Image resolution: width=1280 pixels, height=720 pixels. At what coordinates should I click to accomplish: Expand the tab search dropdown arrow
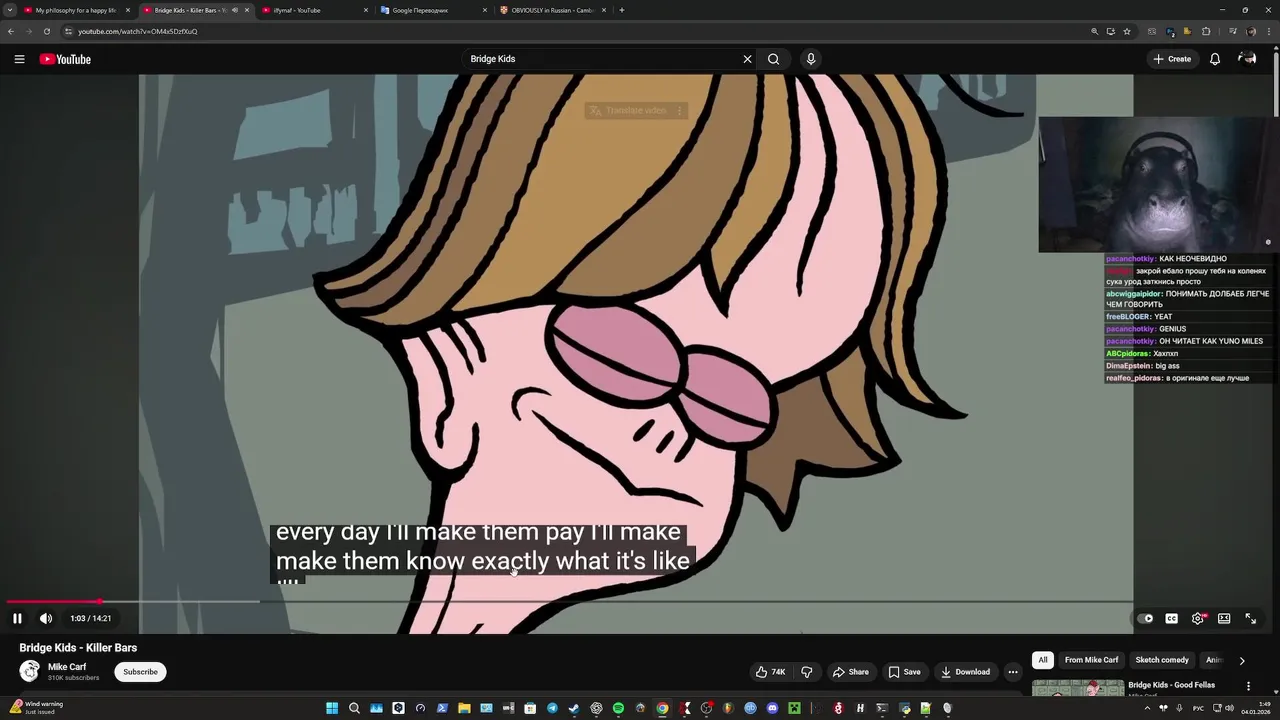click(x=10, y=10)
